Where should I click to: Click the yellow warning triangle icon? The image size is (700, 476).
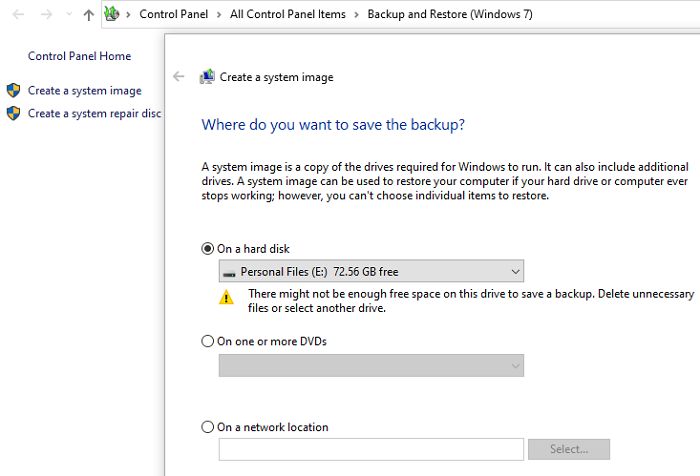[227, 296]
